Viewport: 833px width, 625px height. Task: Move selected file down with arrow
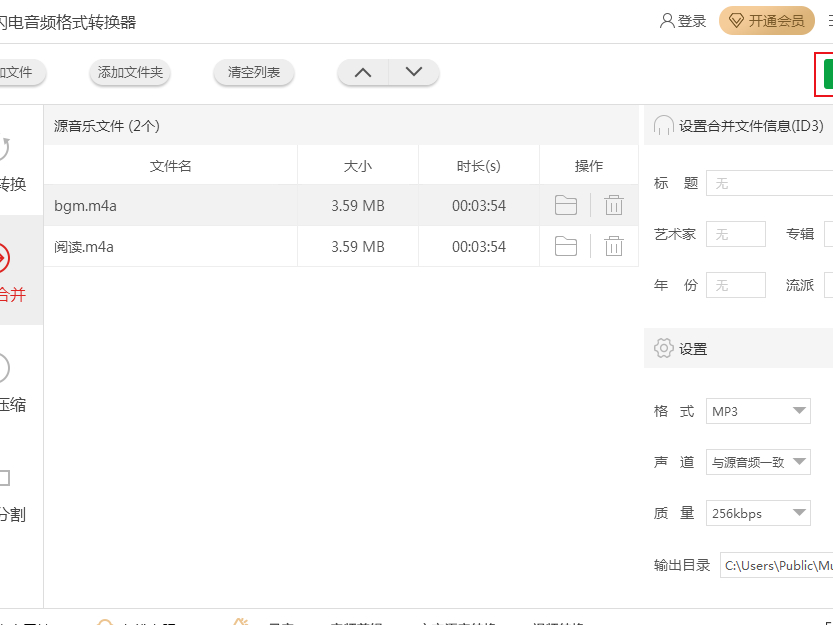click(414, 72)
